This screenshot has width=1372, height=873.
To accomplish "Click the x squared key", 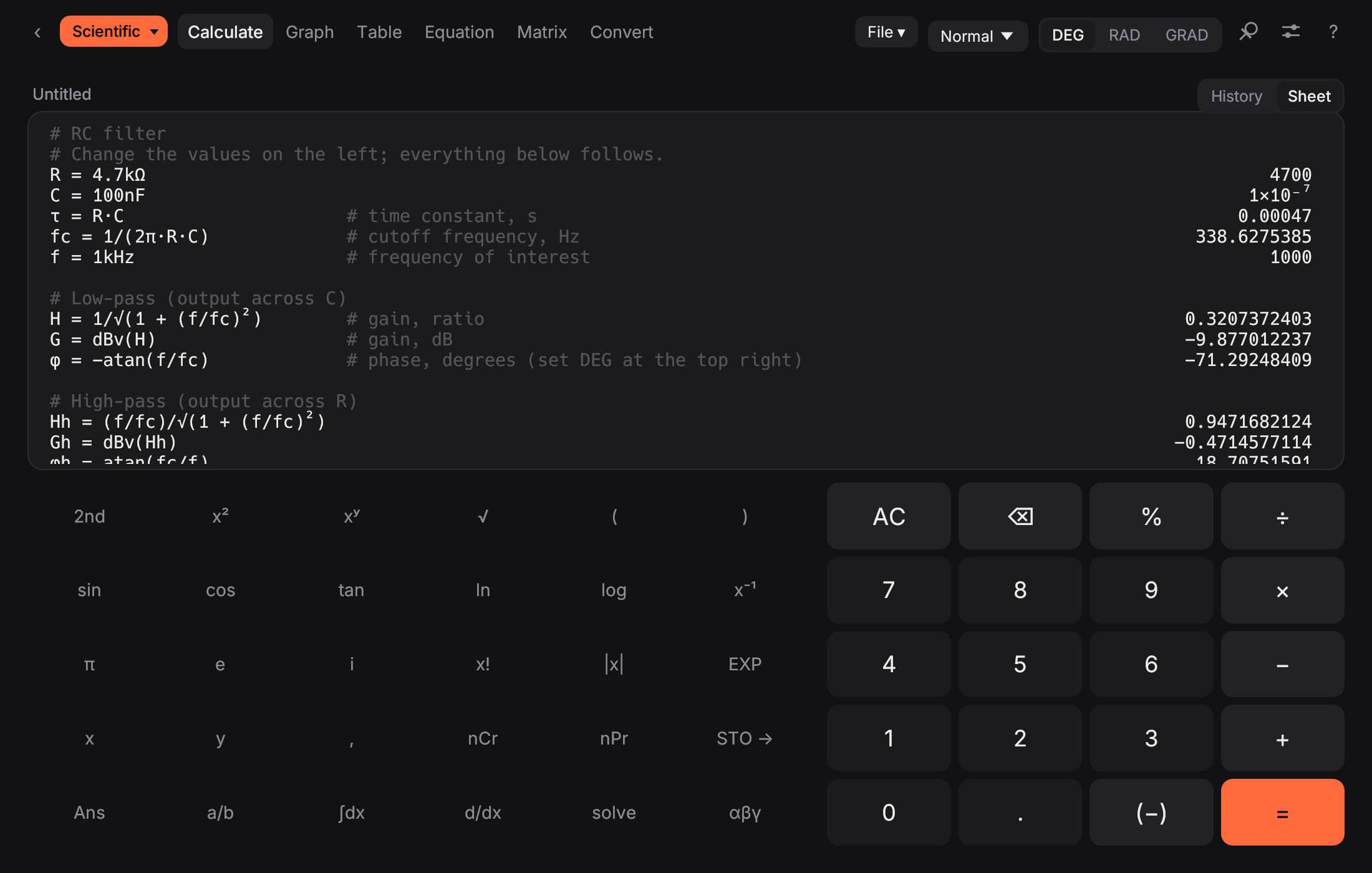I will (x=220, y=516).
